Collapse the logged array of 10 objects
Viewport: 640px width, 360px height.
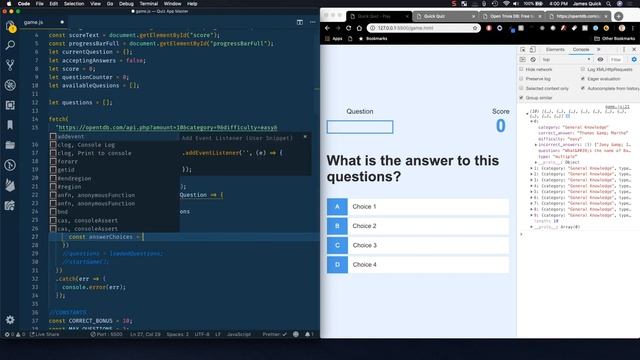(x=527, y=113)
